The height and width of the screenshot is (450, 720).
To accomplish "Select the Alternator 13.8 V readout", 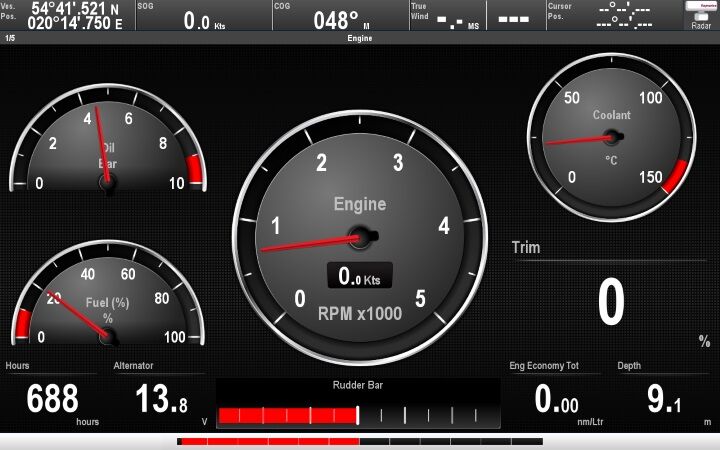I will tap(161, 397).
